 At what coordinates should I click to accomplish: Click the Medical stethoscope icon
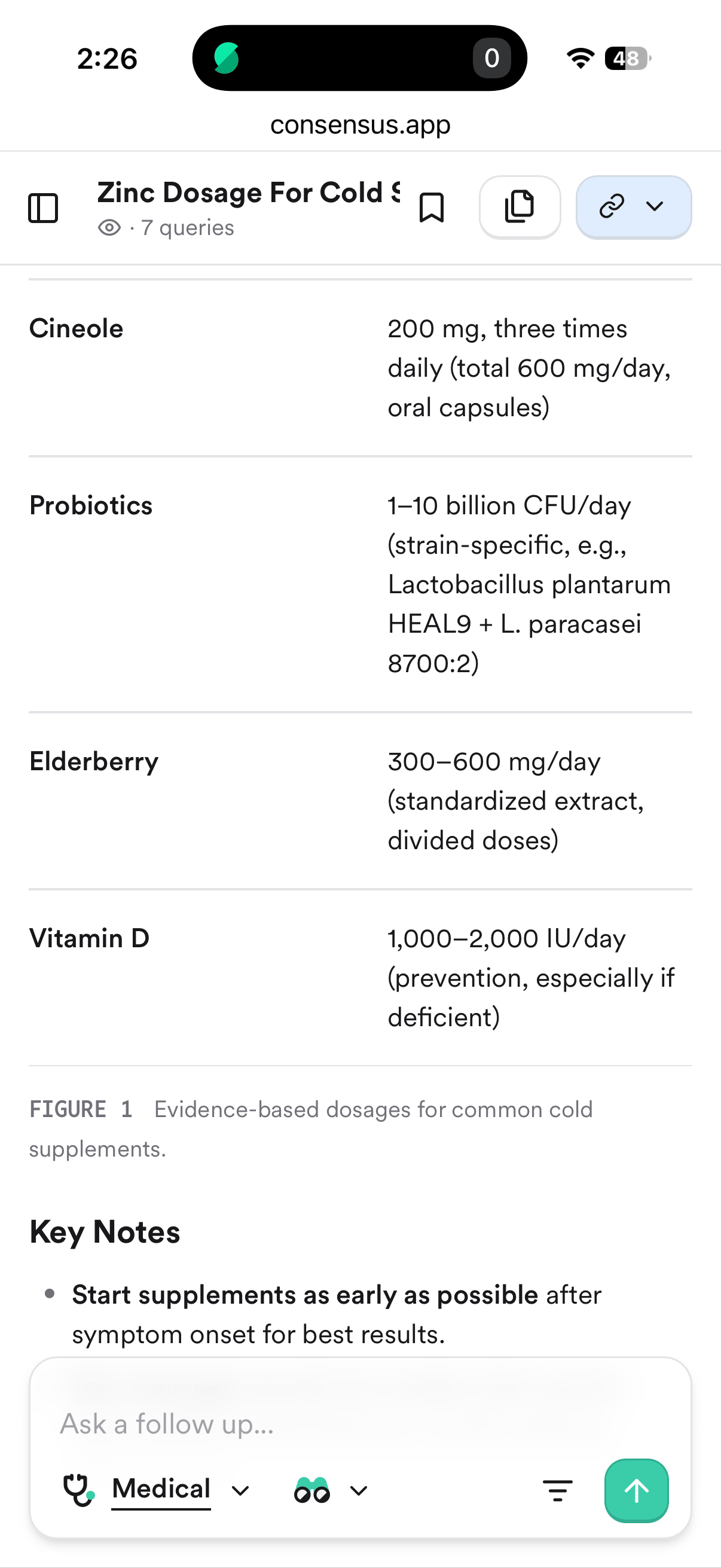click(x=78, y=1490)
